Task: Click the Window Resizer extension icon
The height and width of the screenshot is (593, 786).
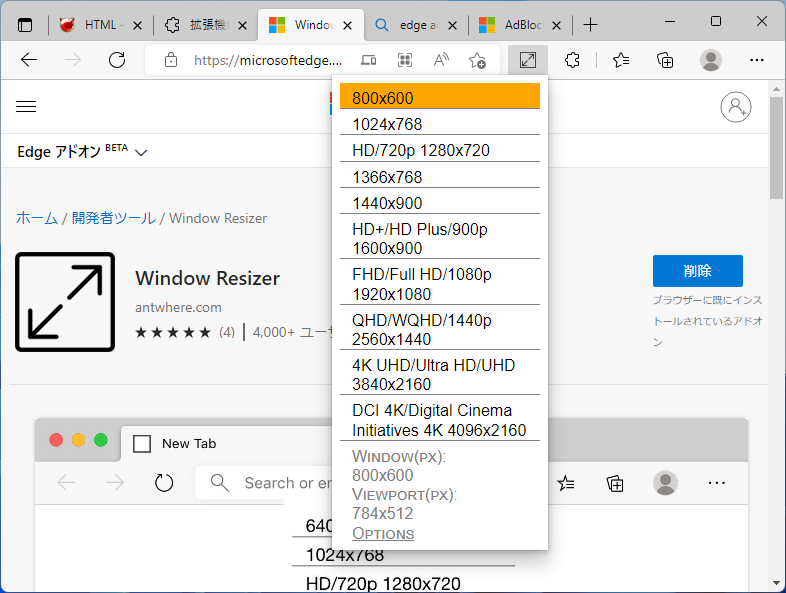Action: (527, 60)
